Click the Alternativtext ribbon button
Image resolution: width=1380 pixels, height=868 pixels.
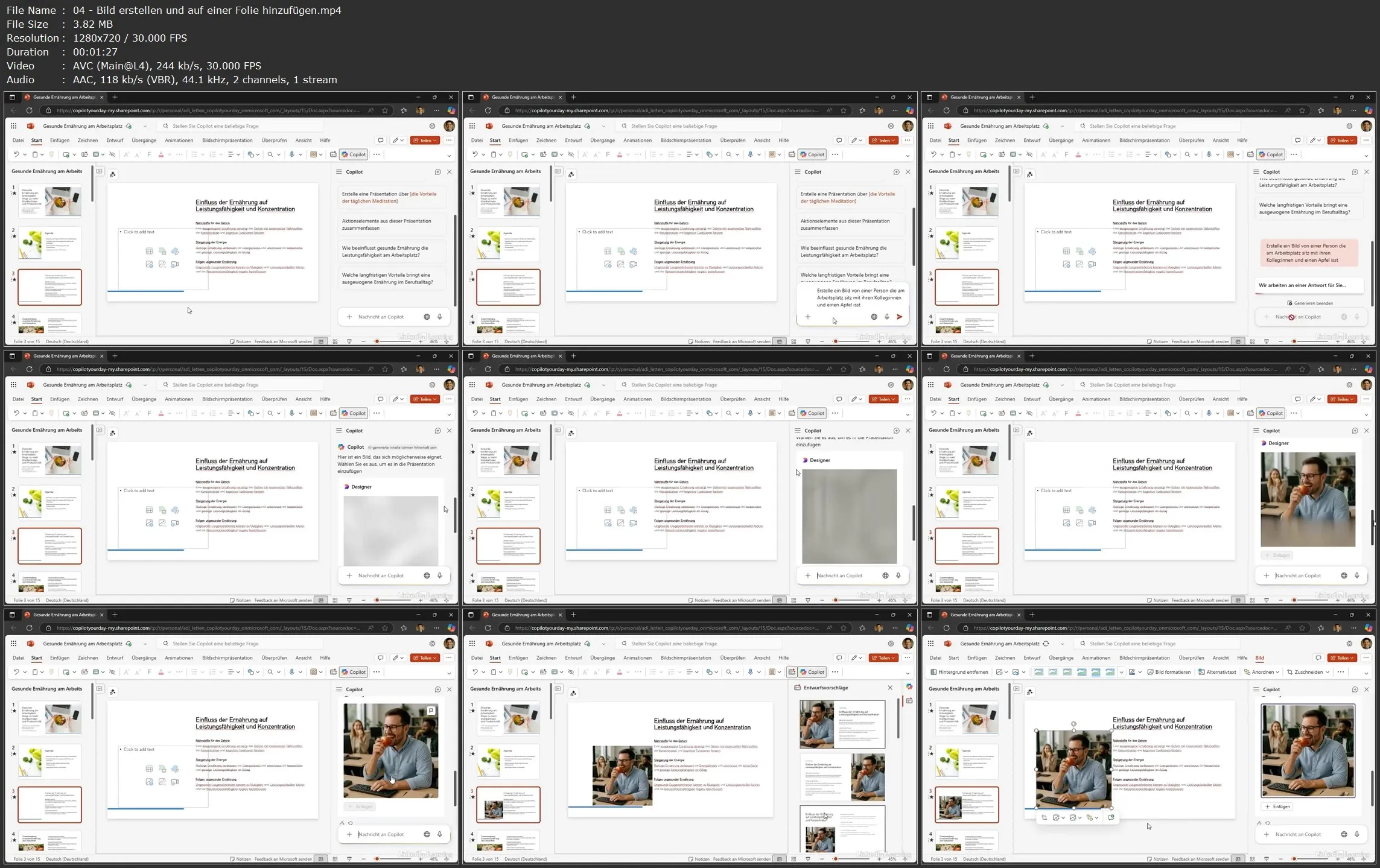tap(1217, 672)
